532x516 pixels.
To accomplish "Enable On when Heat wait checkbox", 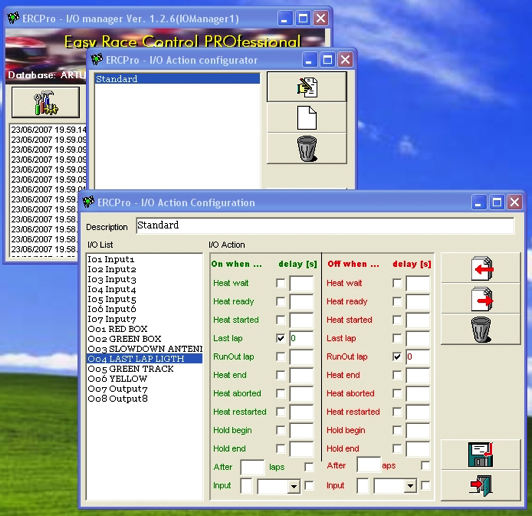I will pos(281,283).
